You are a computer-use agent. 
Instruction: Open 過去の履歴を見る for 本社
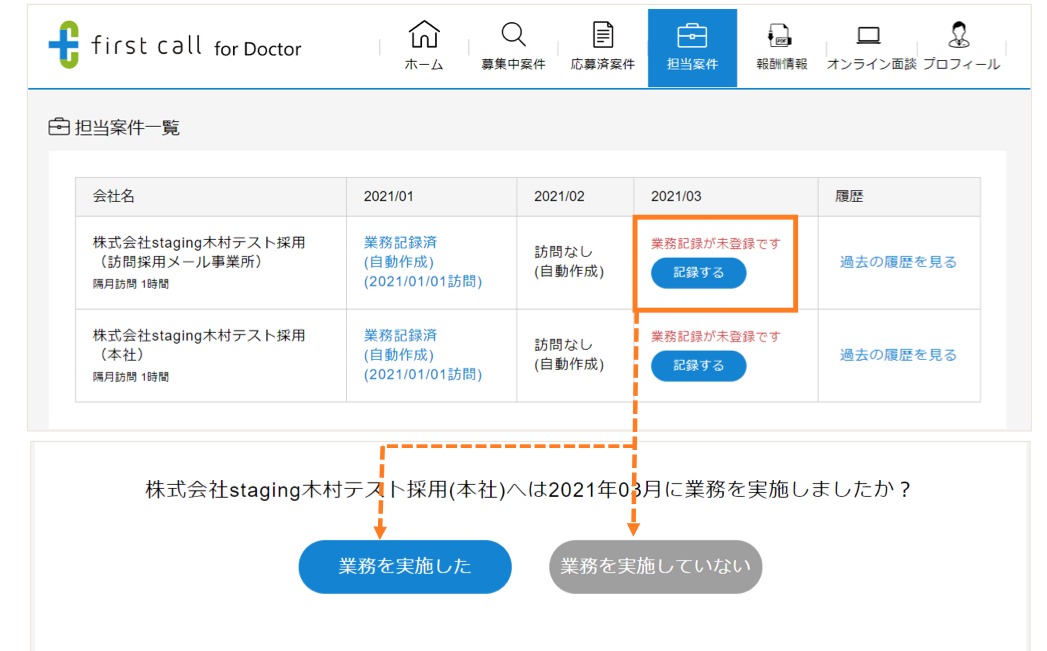point(898,355)
